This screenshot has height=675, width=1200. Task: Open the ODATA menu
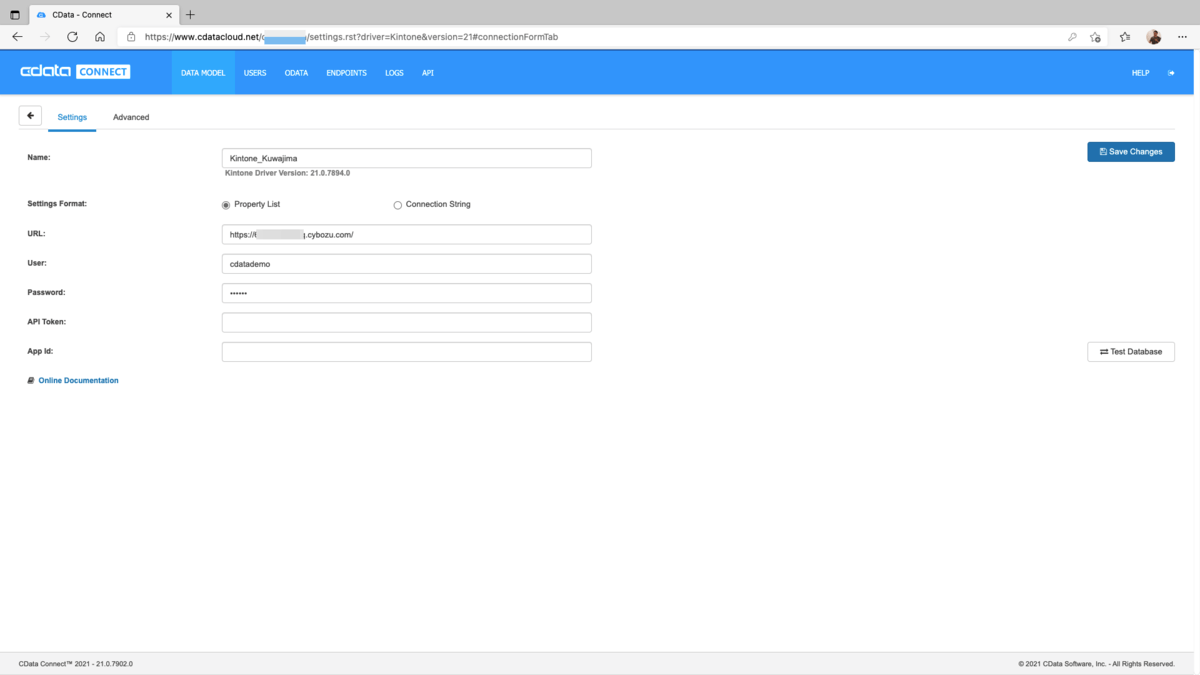[296, 73]
